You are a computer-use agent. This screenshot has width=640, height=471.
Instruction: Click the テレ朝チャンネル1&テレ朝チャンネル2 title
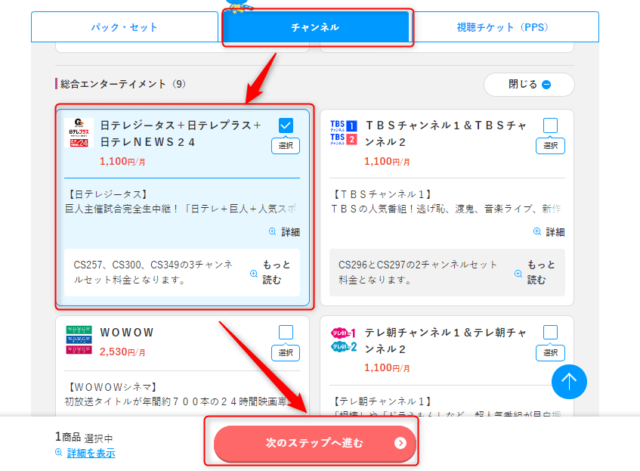pyautogui.click(x=445, y=340)
